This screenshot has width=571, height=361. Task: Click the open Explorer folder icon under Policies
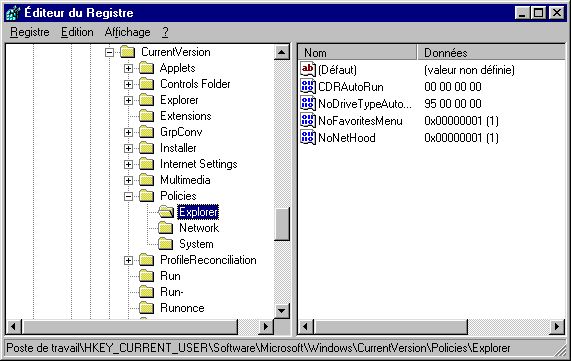166,212
